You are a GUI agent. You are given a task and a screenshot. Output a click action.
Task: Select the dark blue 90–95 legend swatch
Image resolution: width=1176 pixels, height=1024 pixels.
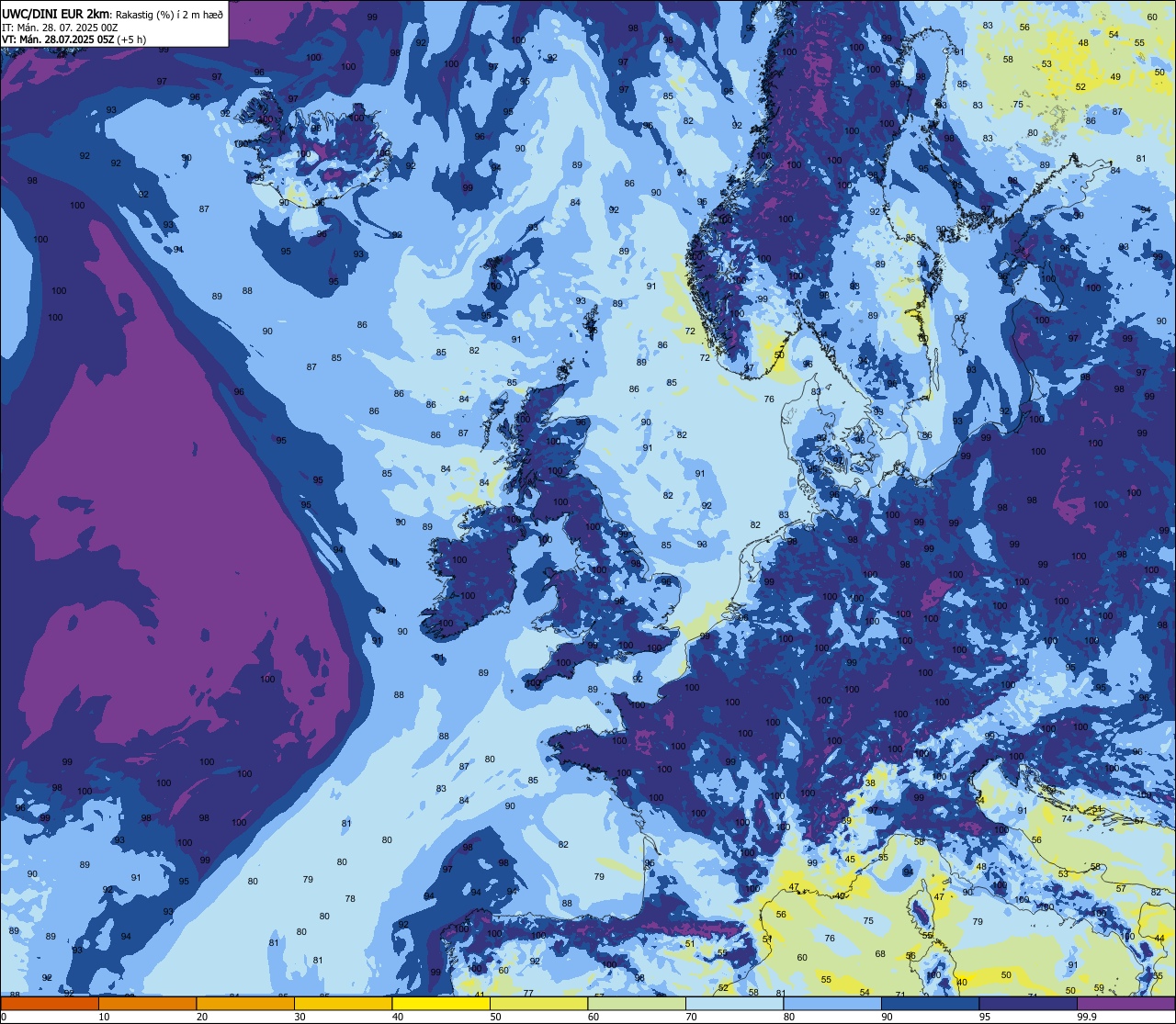[930, 1003]
